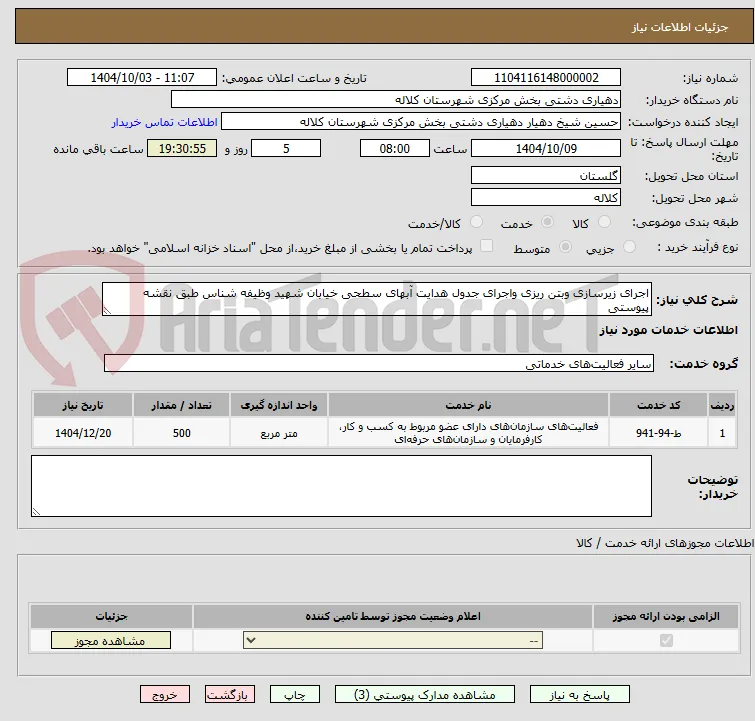The height and width of the screenshot is (721, 755).
Task: Click the کد خدمت column header
Action: (x=658, y=405)
